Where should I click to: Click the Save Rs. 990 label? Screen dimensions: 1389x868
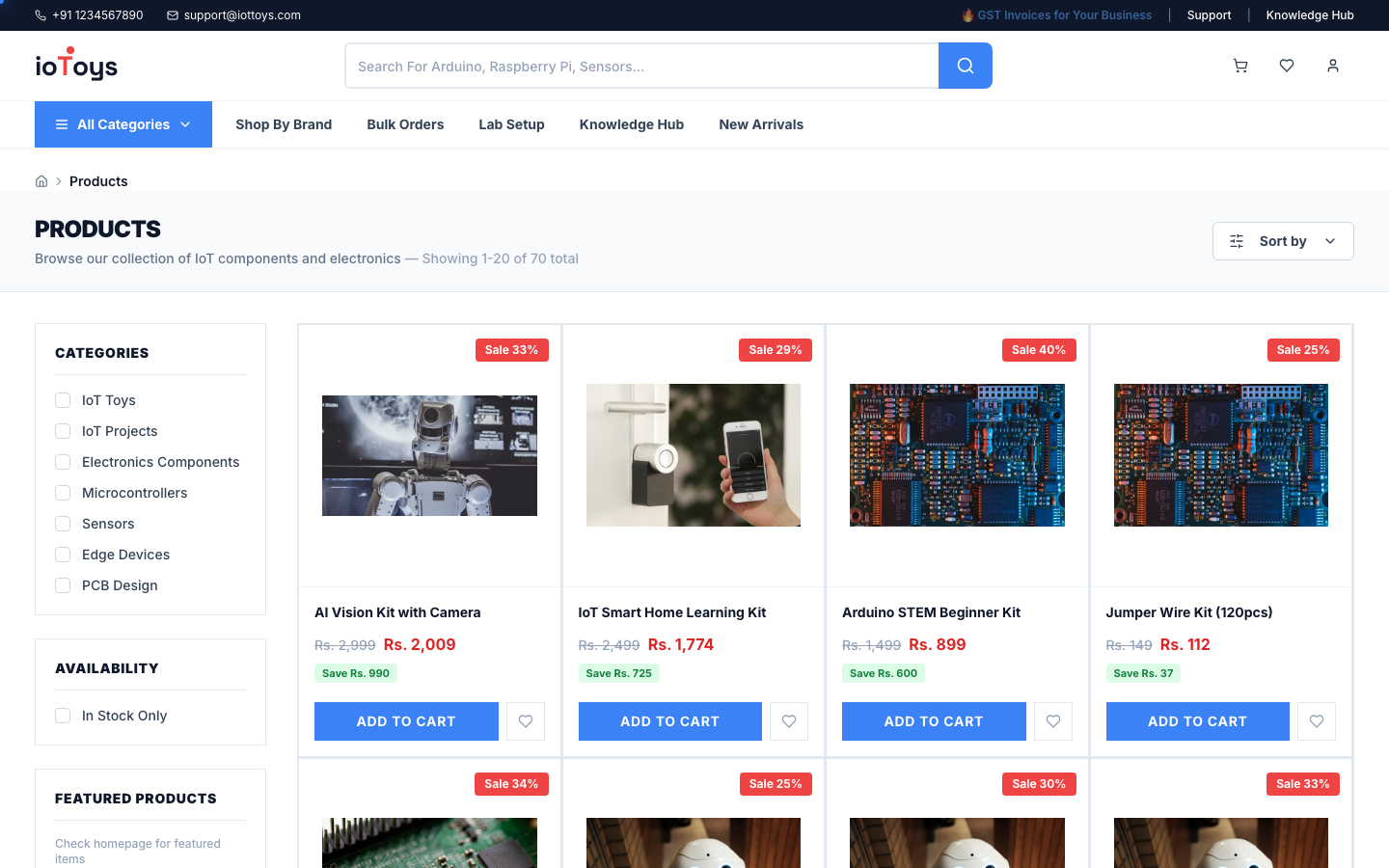pyautogui.click(x=356, y=673)
